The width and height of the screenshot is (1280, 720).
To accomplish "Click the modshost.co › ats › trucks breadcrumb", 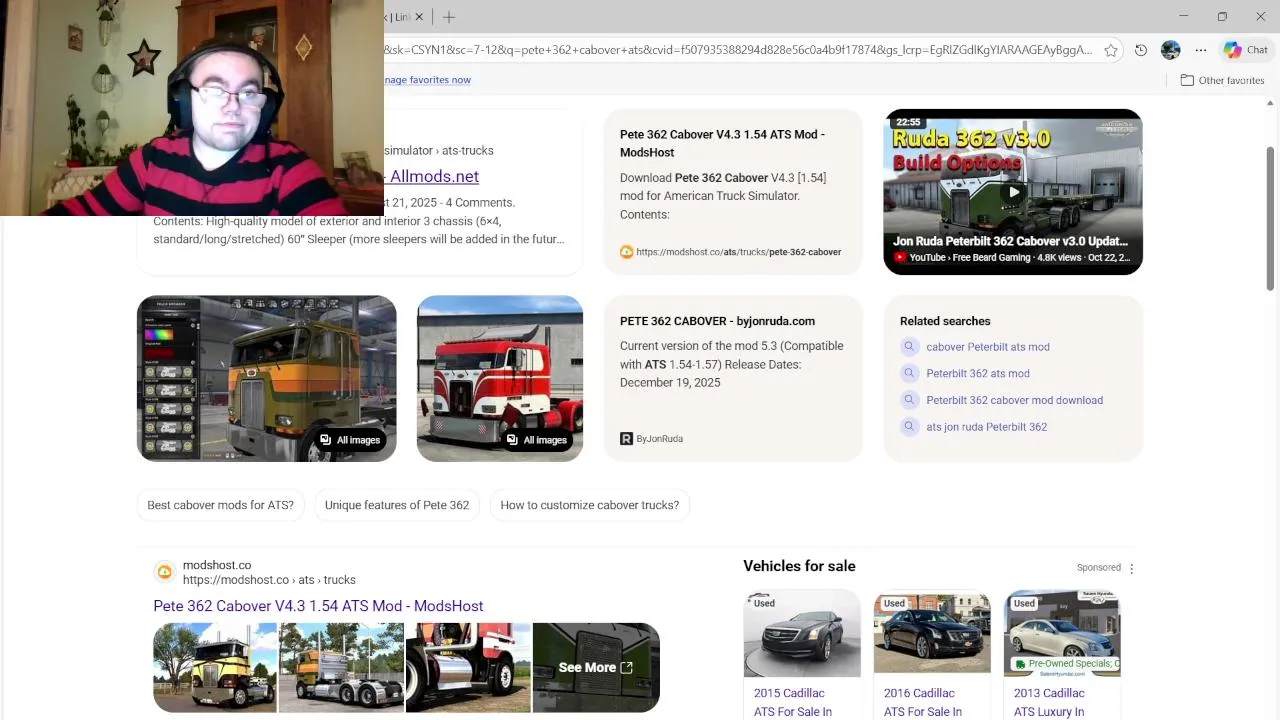I will click(x=269, y=580).
